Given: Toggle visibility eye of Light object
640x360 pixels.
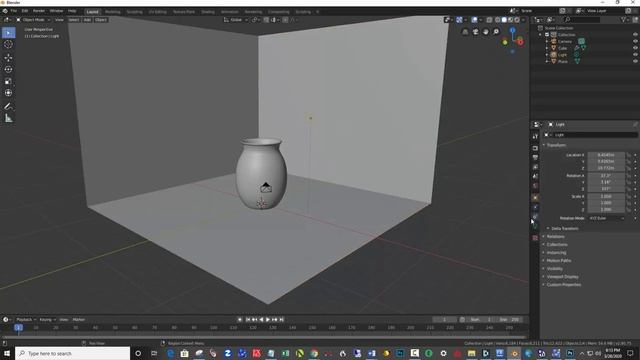Looking at the screenshot, I should tap(635, 54).
